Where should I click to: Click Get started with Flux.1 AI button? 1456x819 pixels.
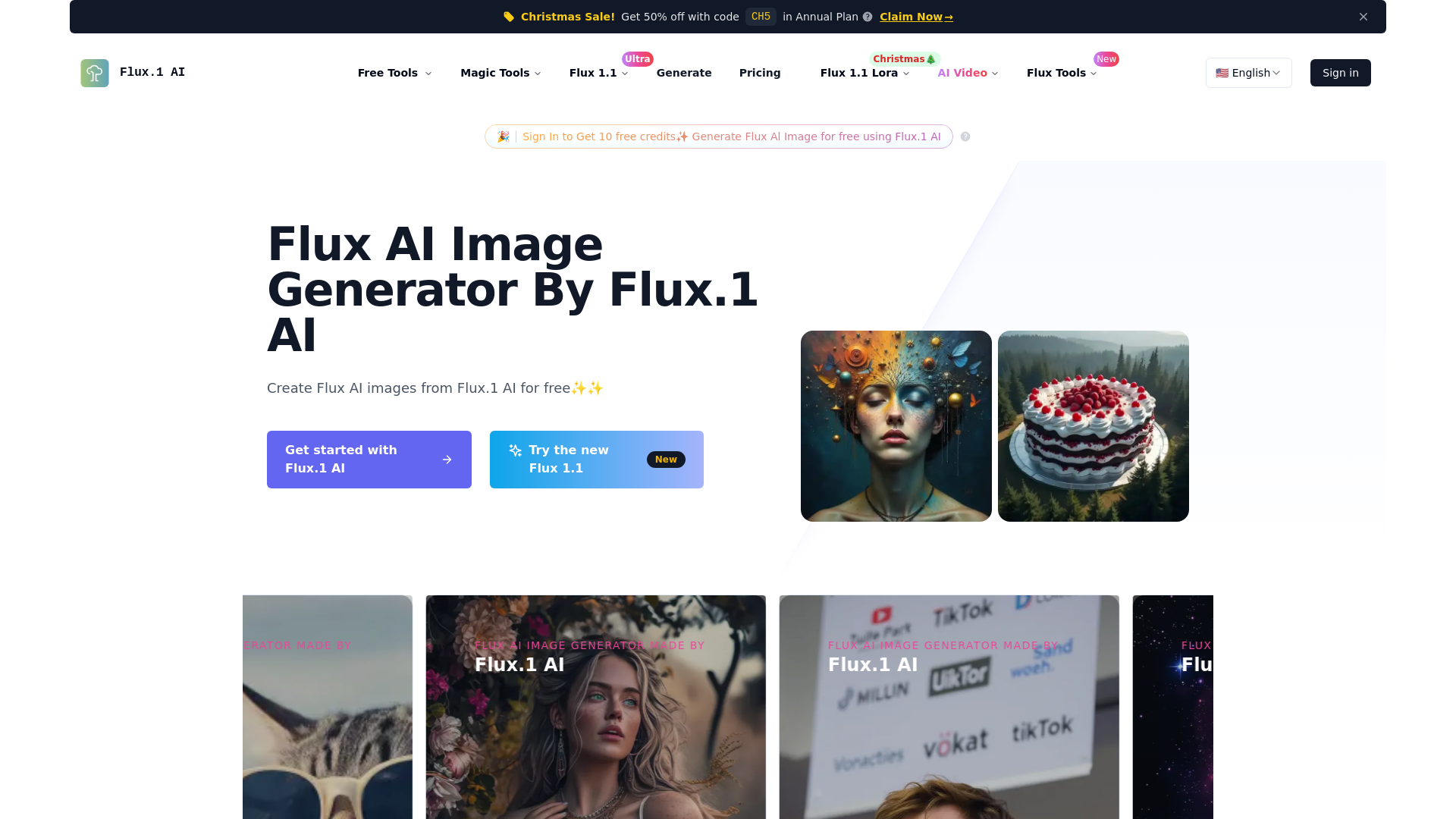coord(369,459)
